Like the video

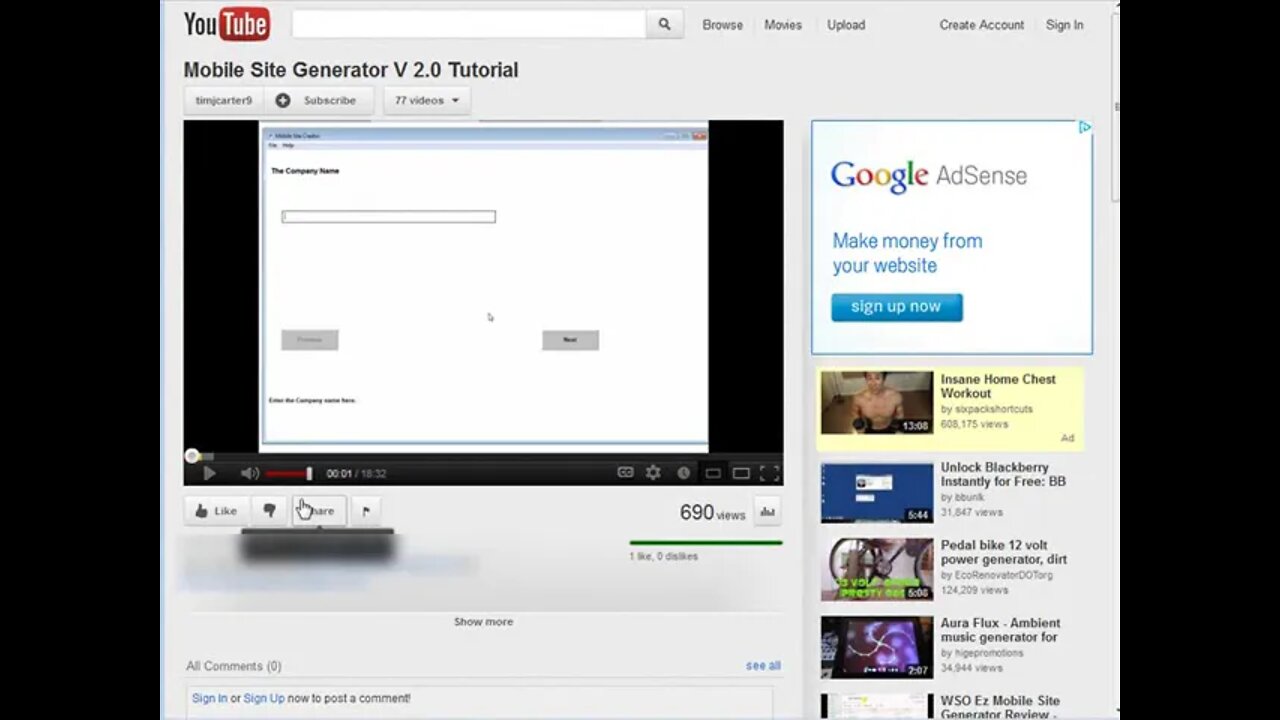[x=216, y=511]
